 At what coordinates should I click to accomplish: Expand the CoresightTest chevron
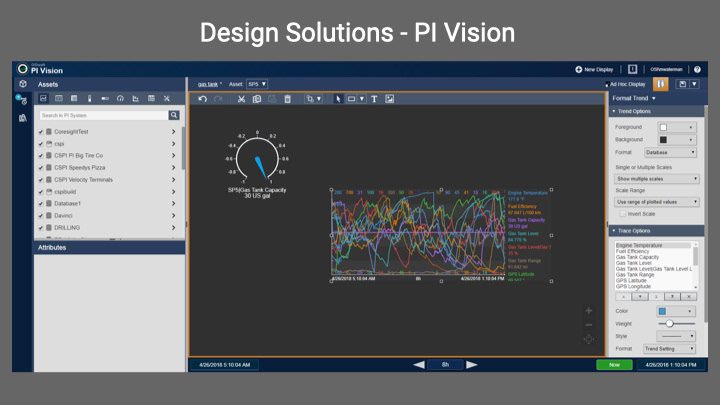[x=174, y=132]
